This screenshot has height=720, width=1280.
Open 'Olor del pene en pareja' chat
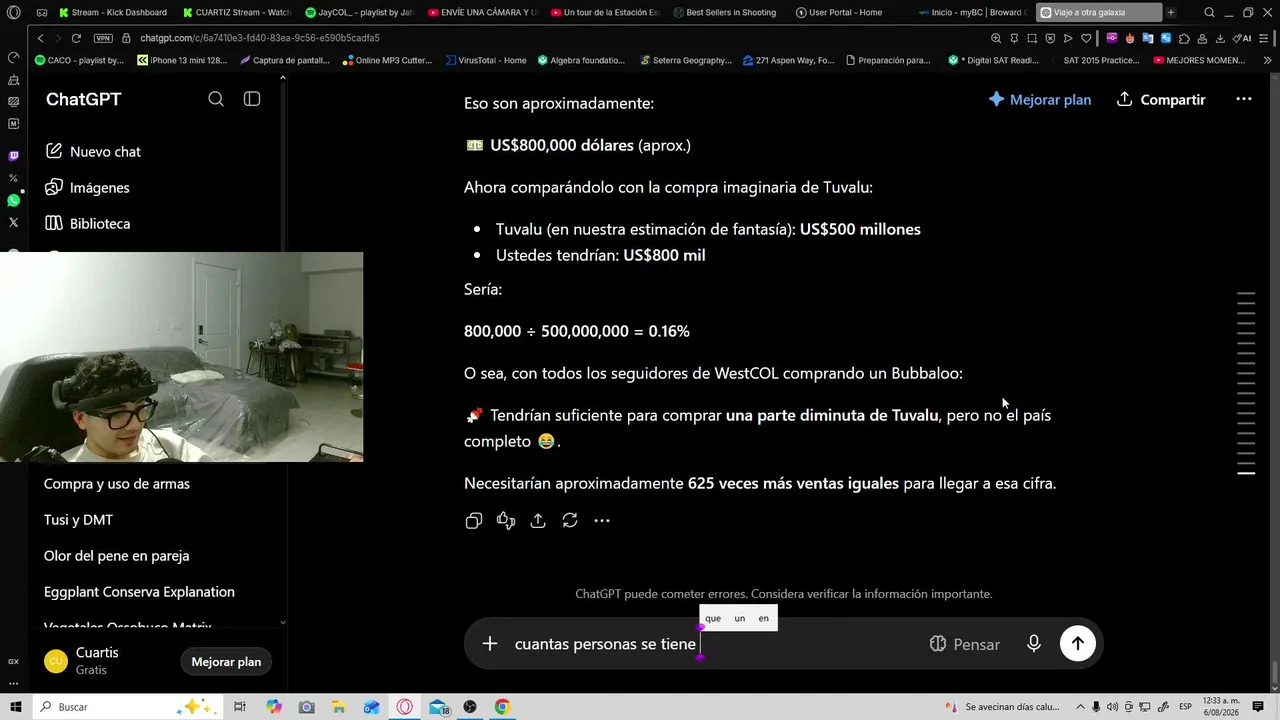coord(116,556)
